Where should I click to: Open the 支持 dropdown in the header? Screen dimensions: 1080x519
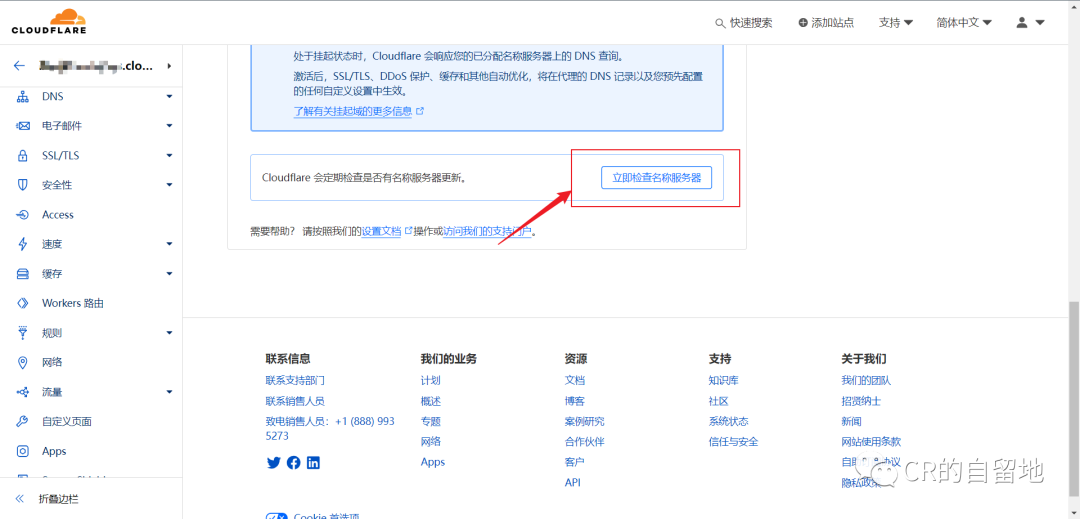(895, 22)
